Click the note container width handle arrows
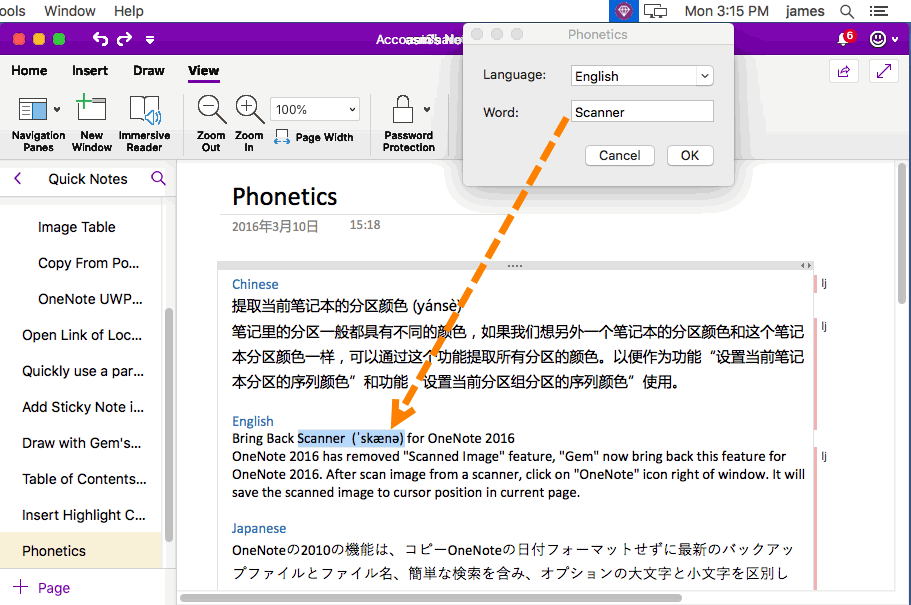The width and height of the screenshot is (911, 605). click(806, 266)
